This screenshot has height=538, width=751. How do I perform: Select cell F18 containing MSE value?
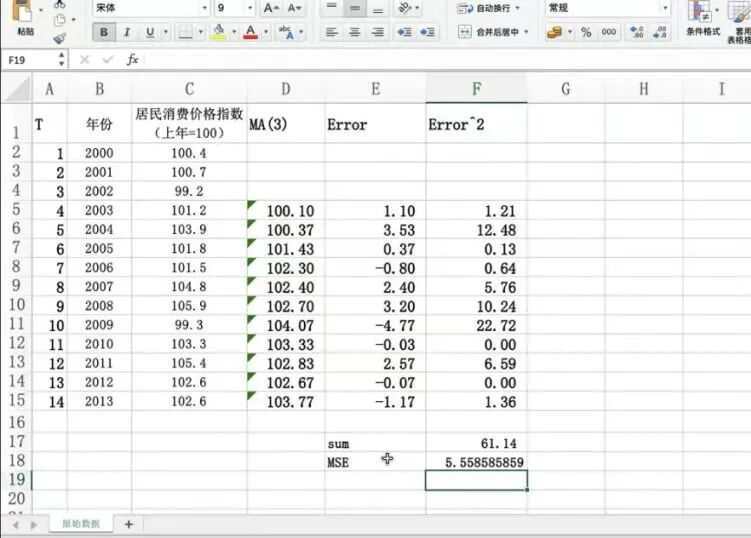click(476, 462)
